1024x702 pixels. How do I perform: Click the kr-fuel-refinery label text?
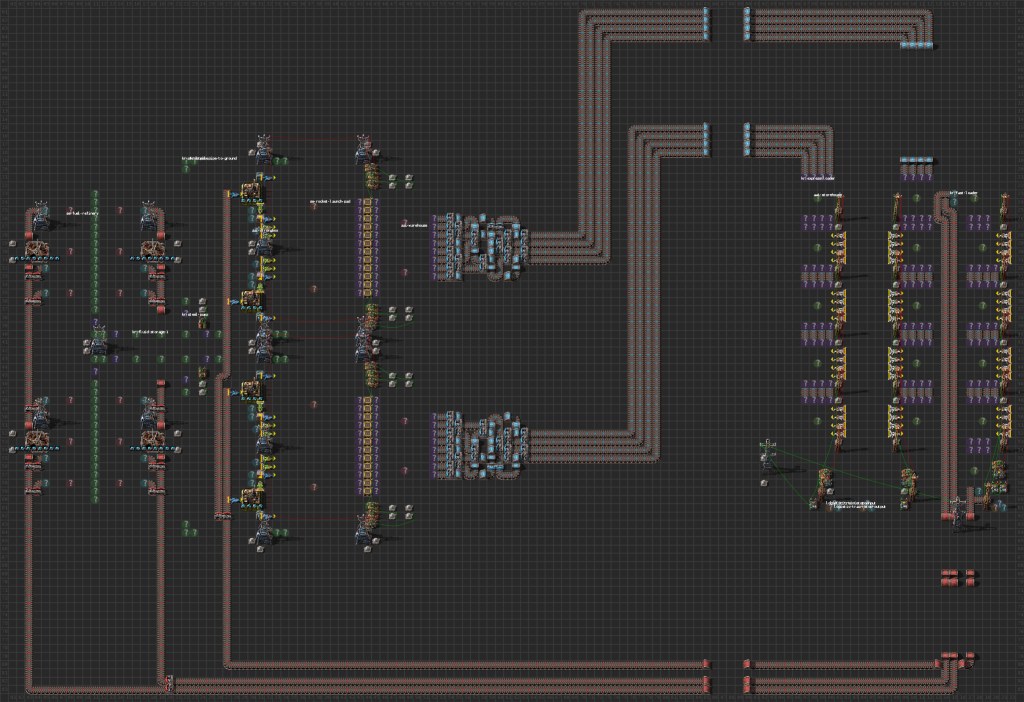[83, 213]
